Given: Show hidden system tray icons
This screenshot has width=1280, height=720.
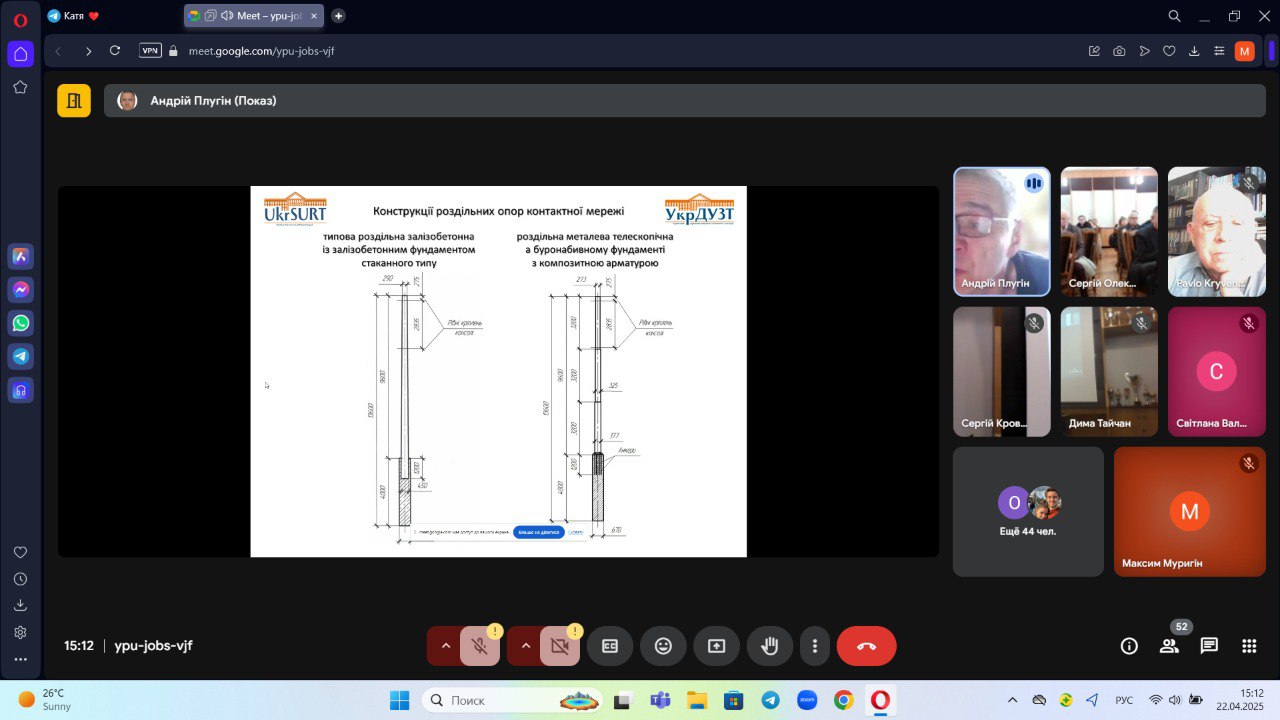Looking at the screenshot, I should click(1012, 700).
